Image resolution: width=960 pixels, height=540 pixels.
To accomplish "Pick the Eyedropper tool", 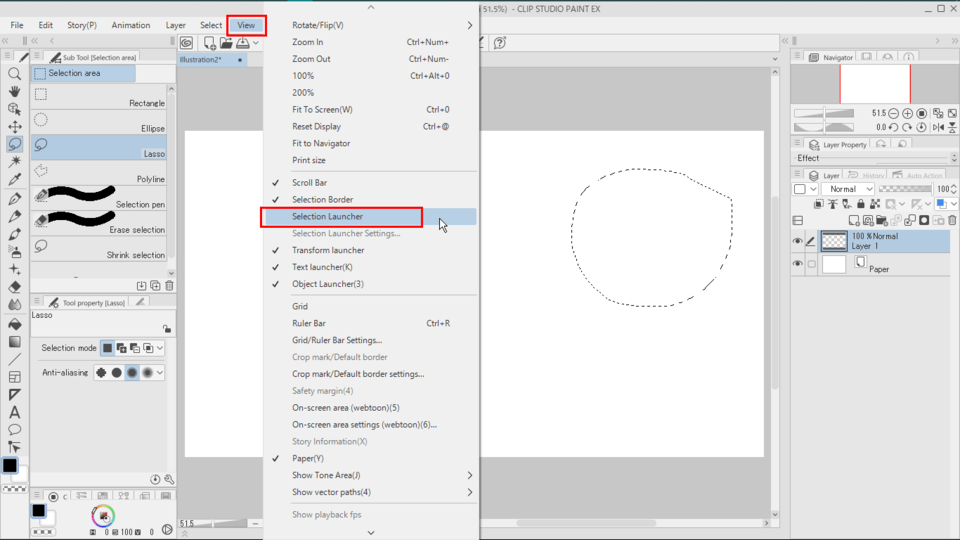I will (15, 180).
